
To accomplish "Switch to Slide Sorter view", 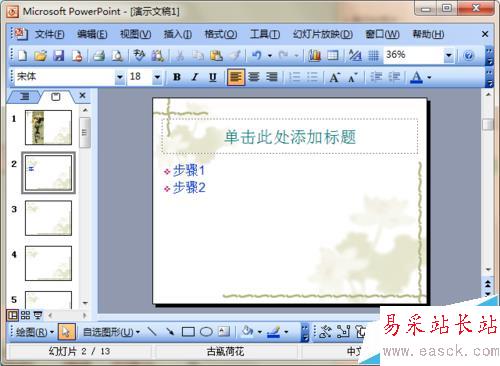I will pyautogui.click(x=25, y=315).
